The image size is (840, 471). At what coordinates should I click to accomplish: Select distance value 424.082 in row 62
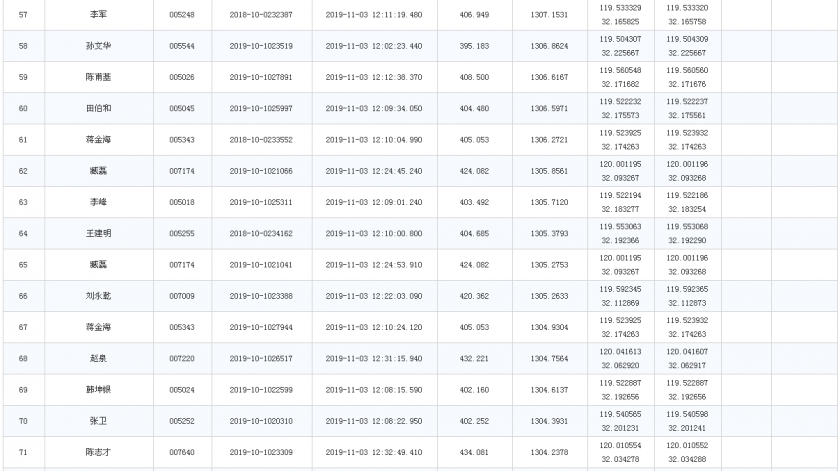click(474, 171)
